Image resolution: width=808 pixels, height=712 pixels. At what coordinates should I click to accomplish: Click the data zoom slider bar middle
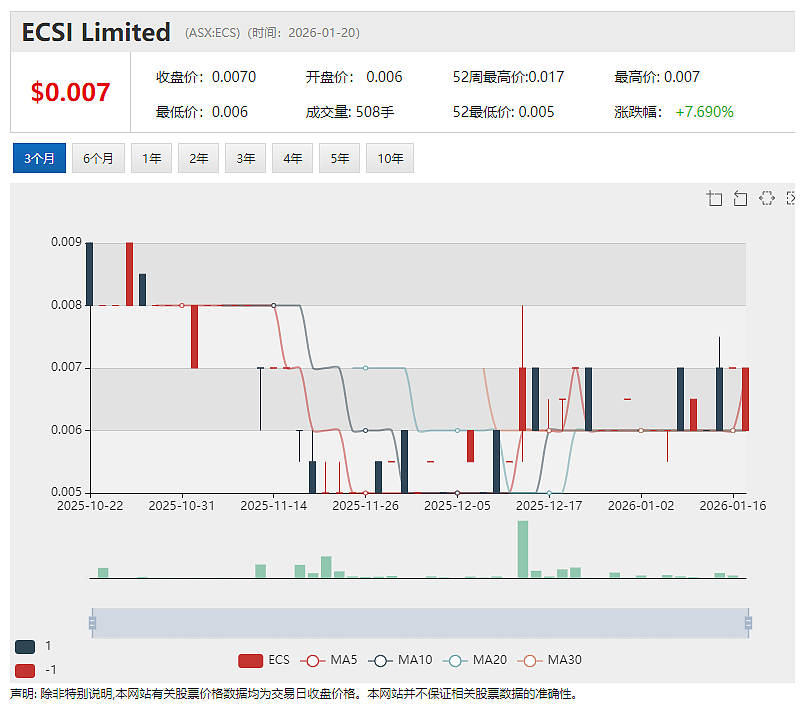tap(420, 623)
